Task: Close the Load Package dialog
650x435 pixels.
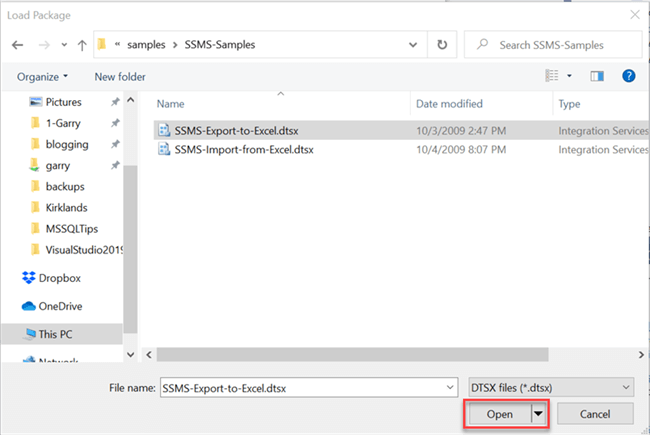Action: (634, 15)
